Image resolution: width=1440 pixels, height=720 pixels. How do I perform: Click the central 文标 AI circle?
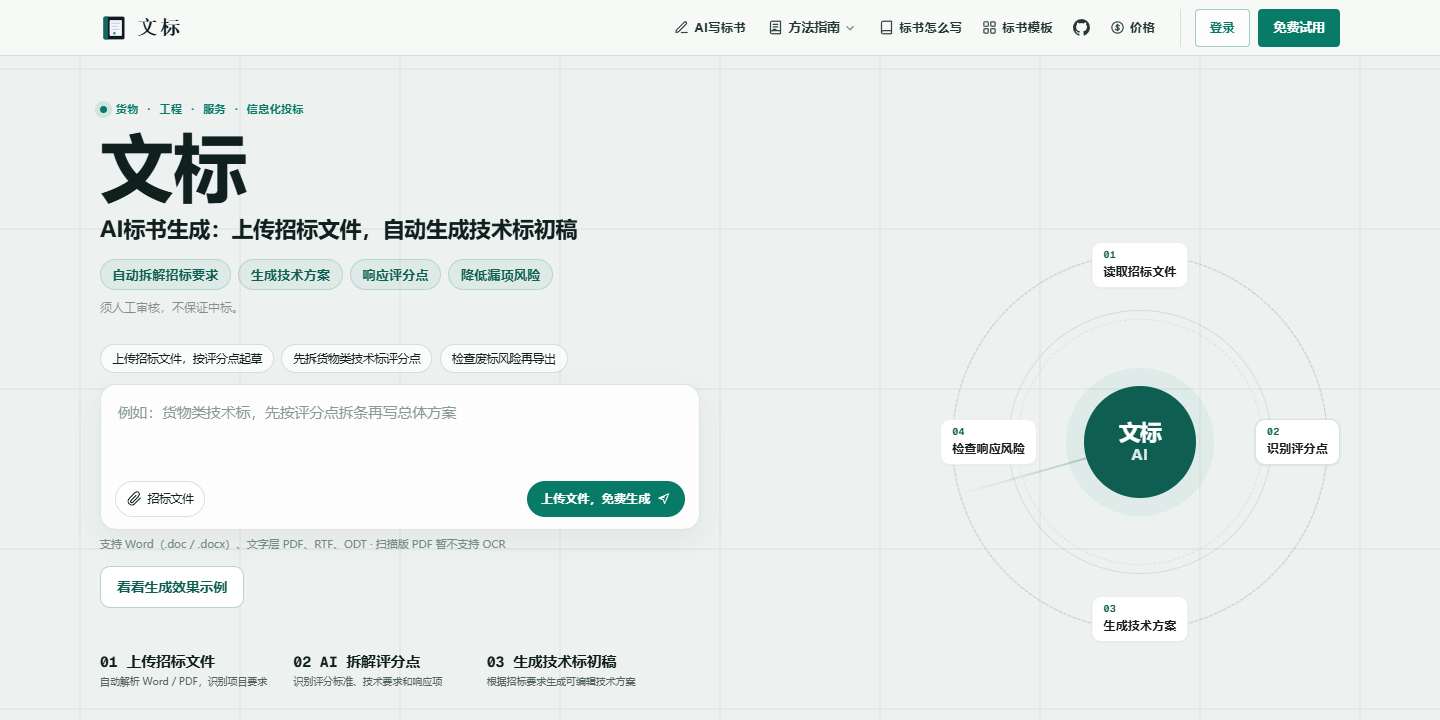tap(1140, 441)
